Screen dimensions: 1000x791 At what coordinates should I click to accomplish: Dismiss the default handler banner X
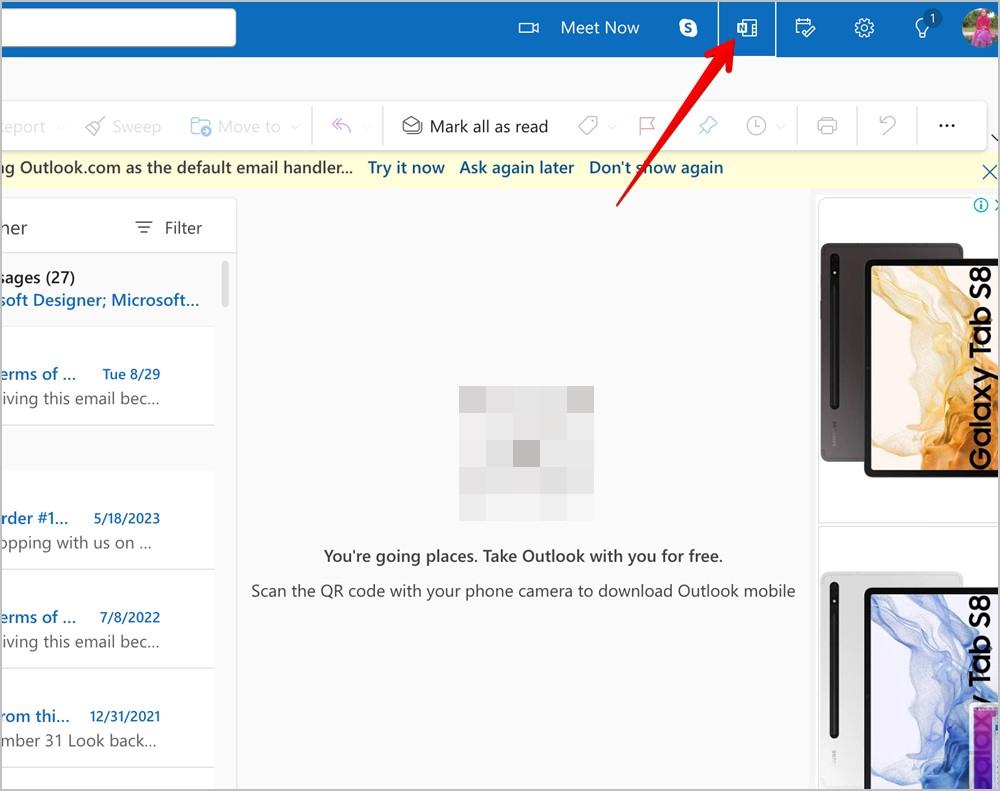(989, 172)
